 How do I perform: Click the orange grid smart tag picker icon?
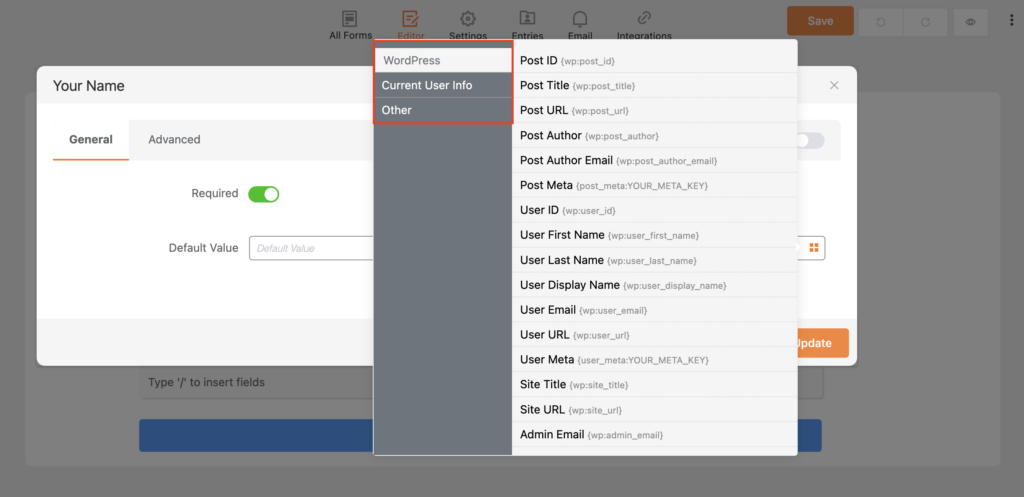[x=813, y=247]
